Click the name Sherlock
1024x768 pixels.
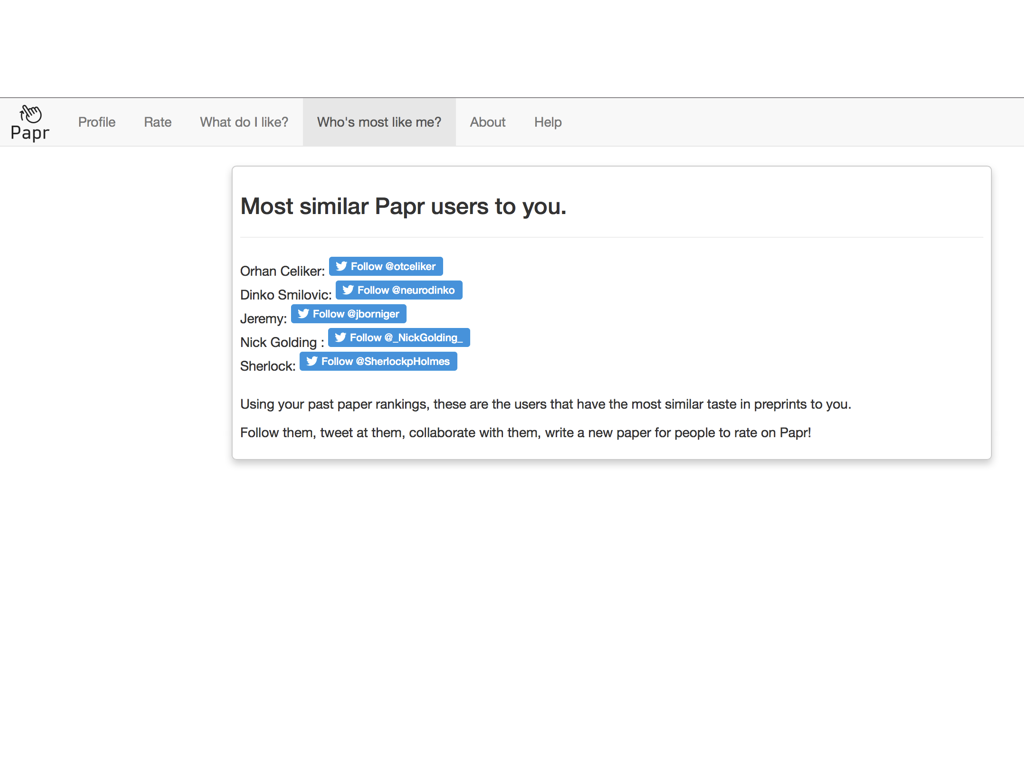(268, 366)
